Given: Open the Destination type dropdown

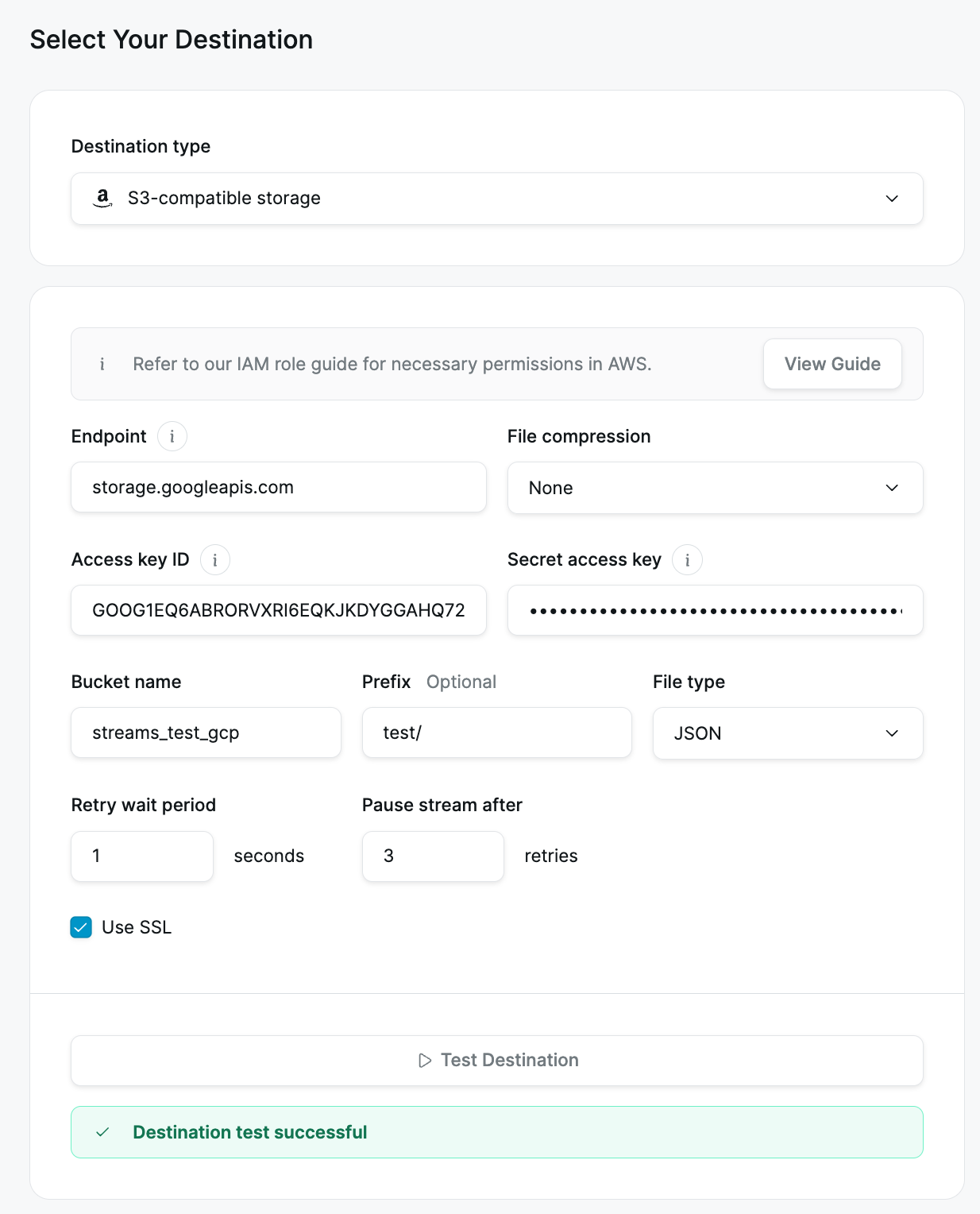Looking at the screenshot, I should pyautogui.click(x=496, y=199).
